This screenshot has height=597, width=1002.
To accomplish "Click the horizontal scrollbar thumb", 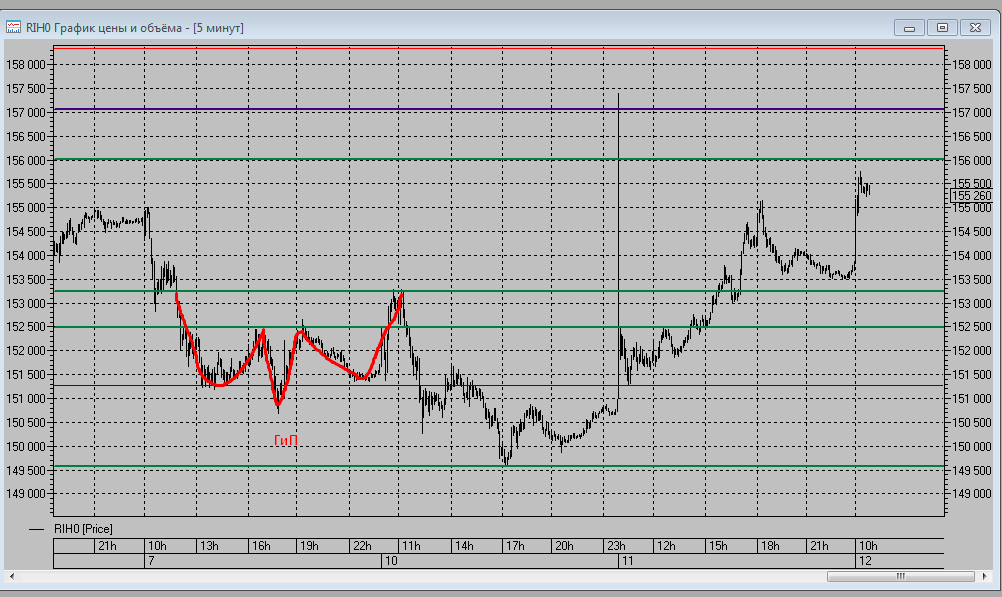I will pyautogui.click(x=899, y=577).
